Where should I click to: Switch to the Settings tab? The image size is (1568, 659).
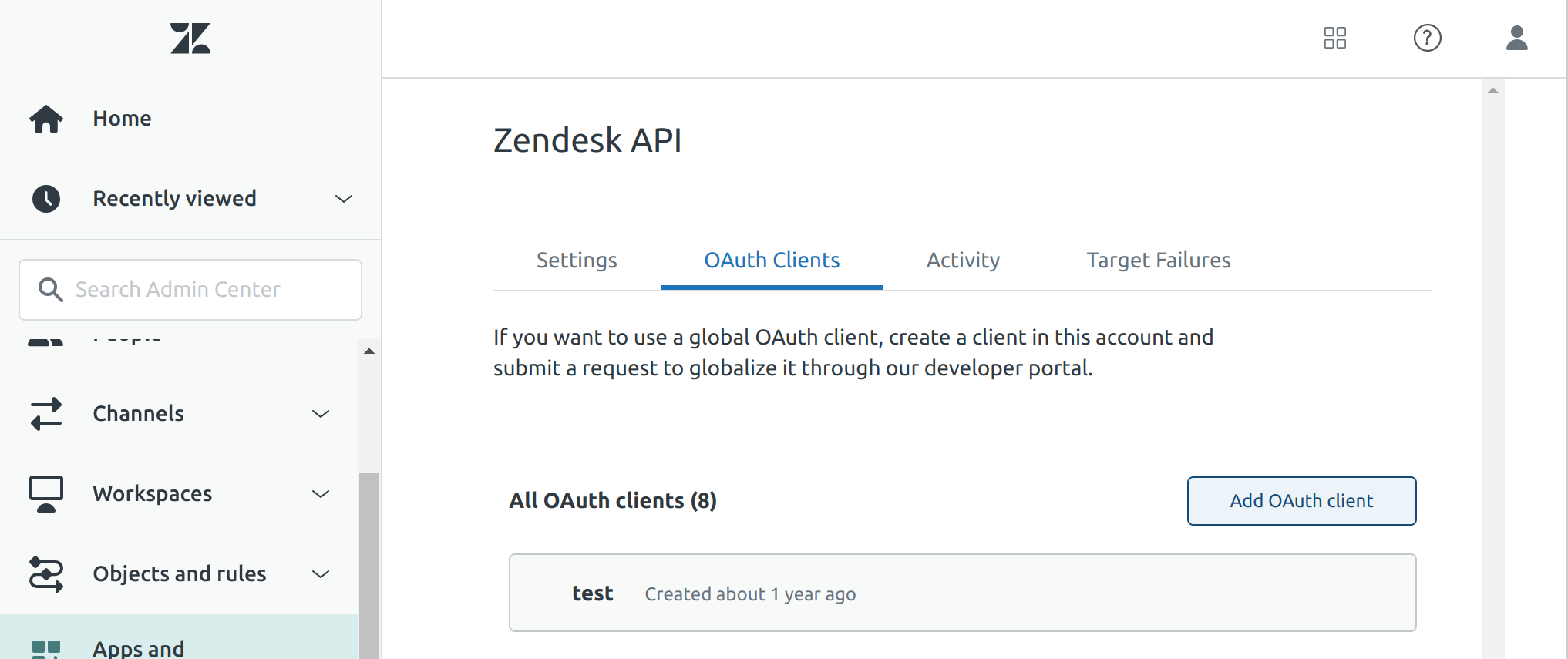point(577,261)
